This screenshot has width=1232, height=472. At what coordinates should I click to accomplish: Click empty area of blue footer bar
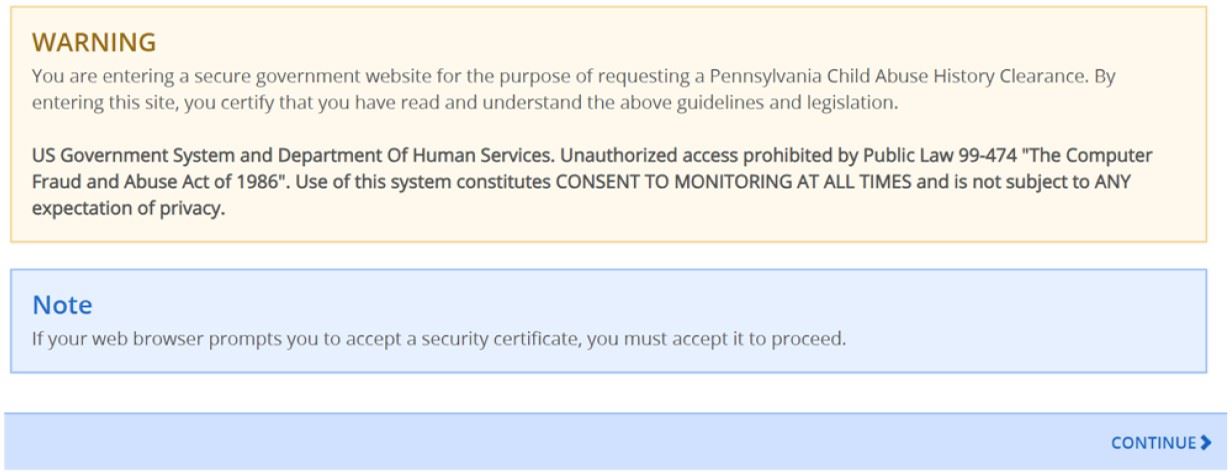click(500, 442)
